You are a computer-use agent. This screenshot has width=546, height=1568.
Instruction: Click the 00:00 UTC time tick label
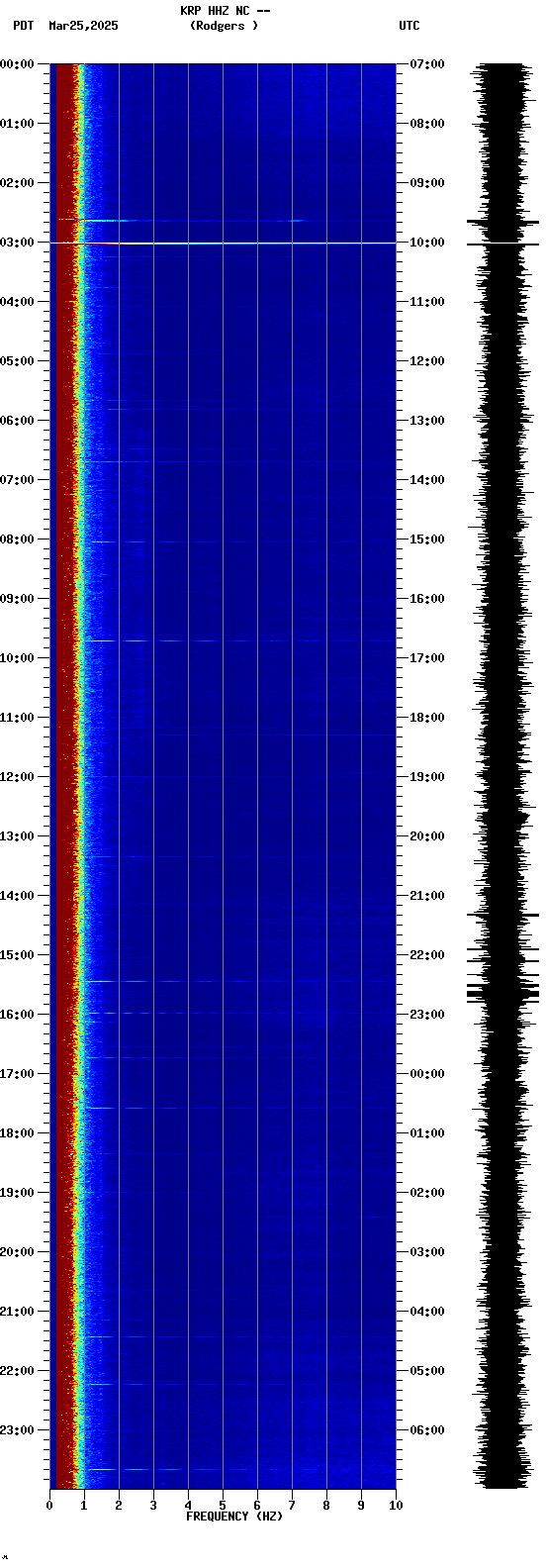tap(426, 1074)
